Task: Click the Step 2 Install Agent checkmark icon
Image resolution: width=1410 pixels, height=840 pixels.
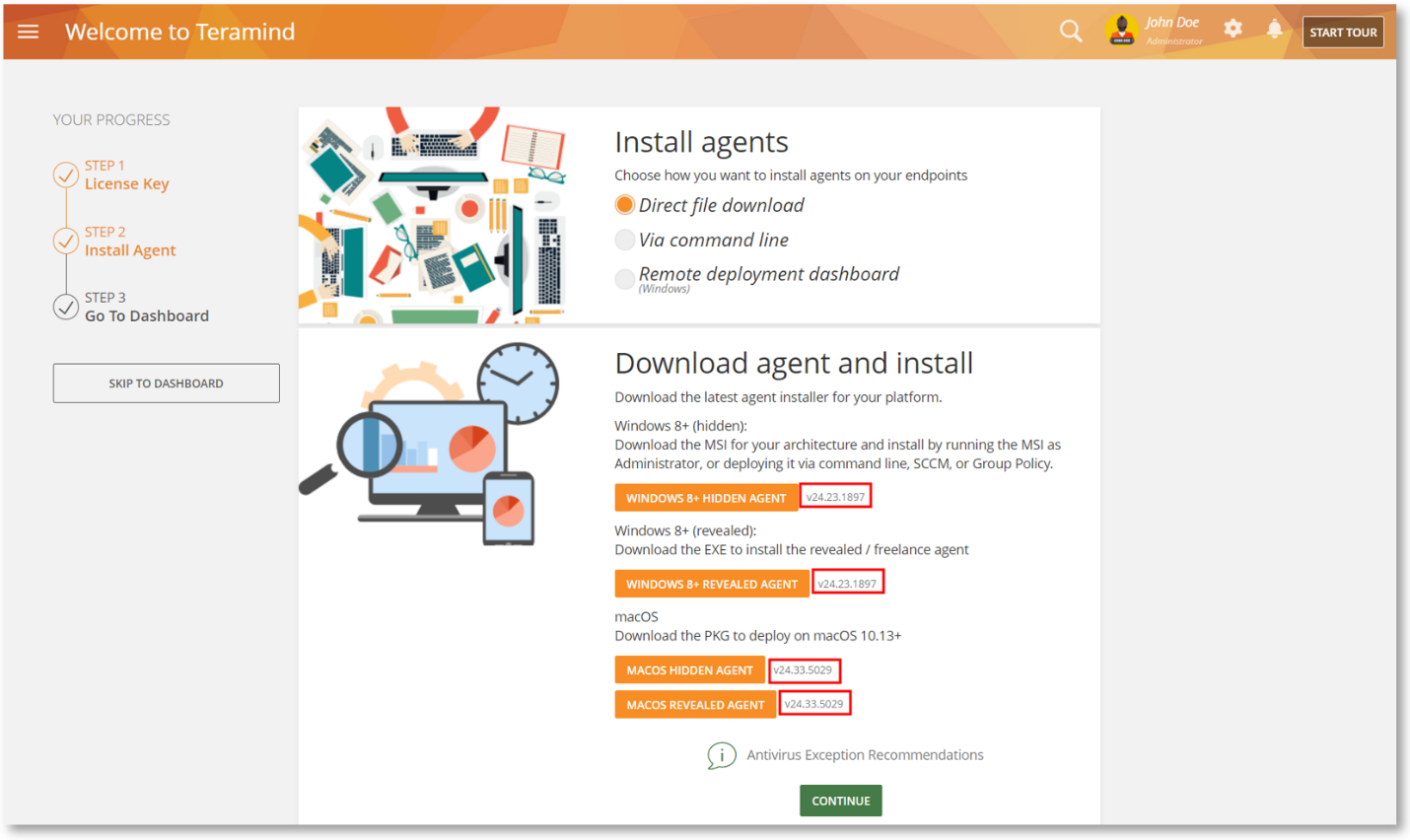Action: (x=66, y=241)
